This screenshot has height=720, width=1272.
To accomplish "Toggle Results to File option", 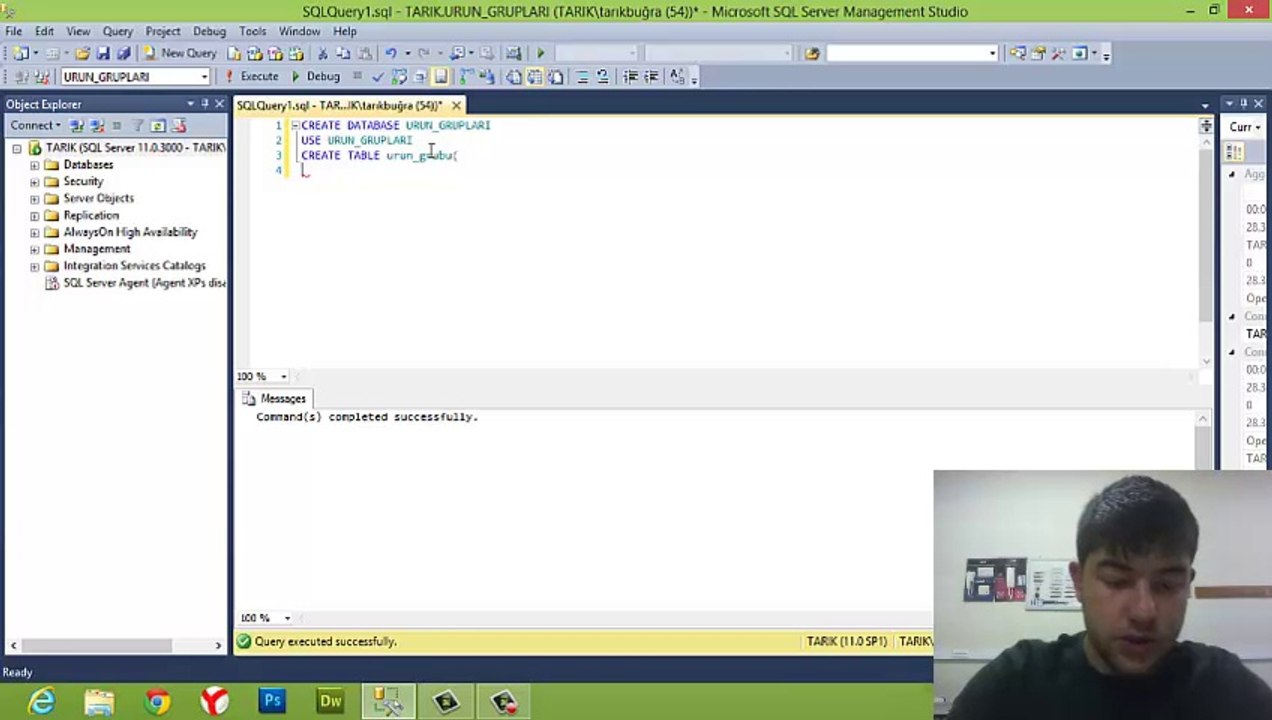I will (556, 76).
